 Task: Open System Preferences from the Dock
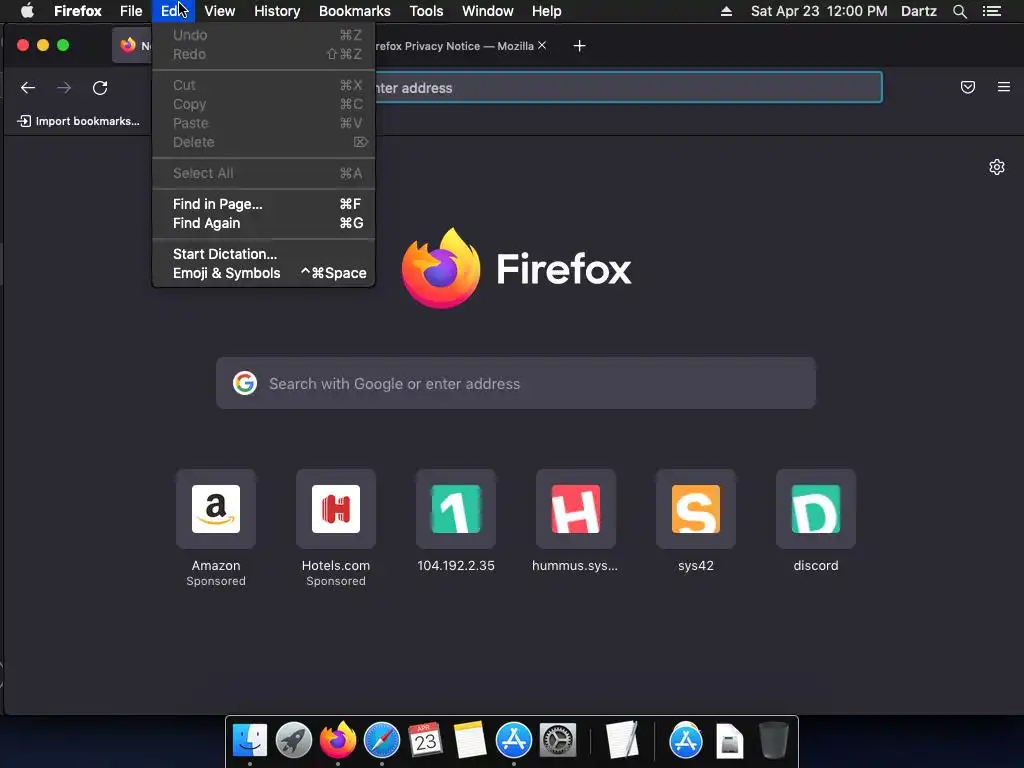tap(558, 741)
